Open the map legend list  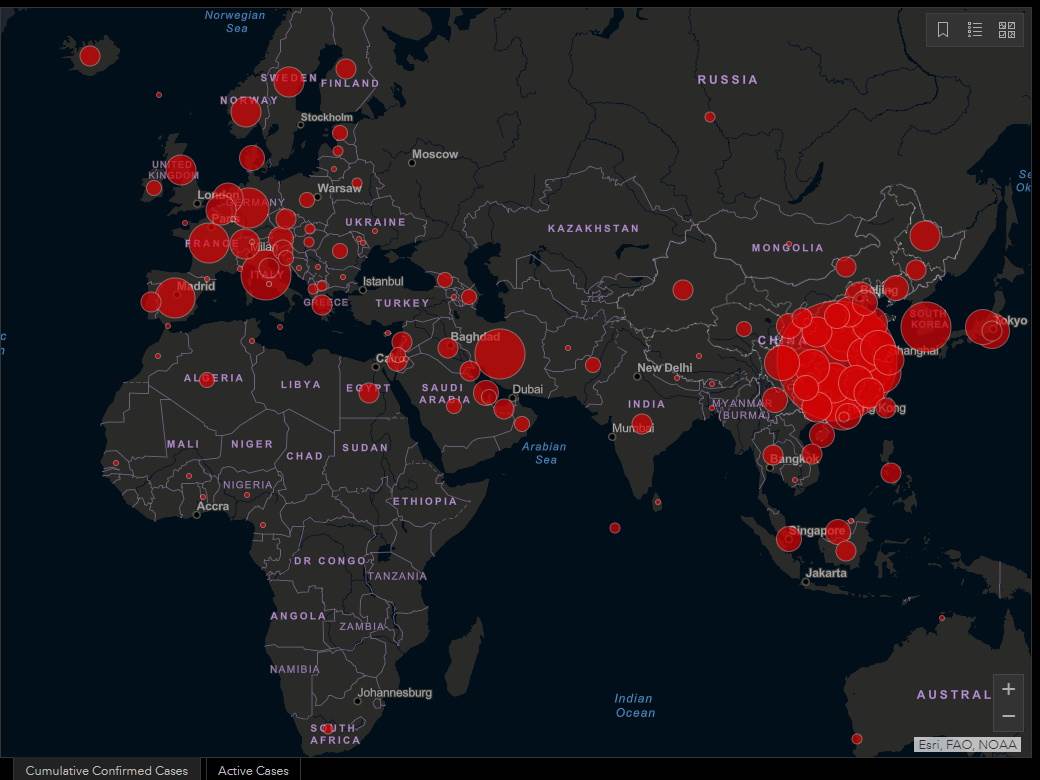[x=974, y=30]
